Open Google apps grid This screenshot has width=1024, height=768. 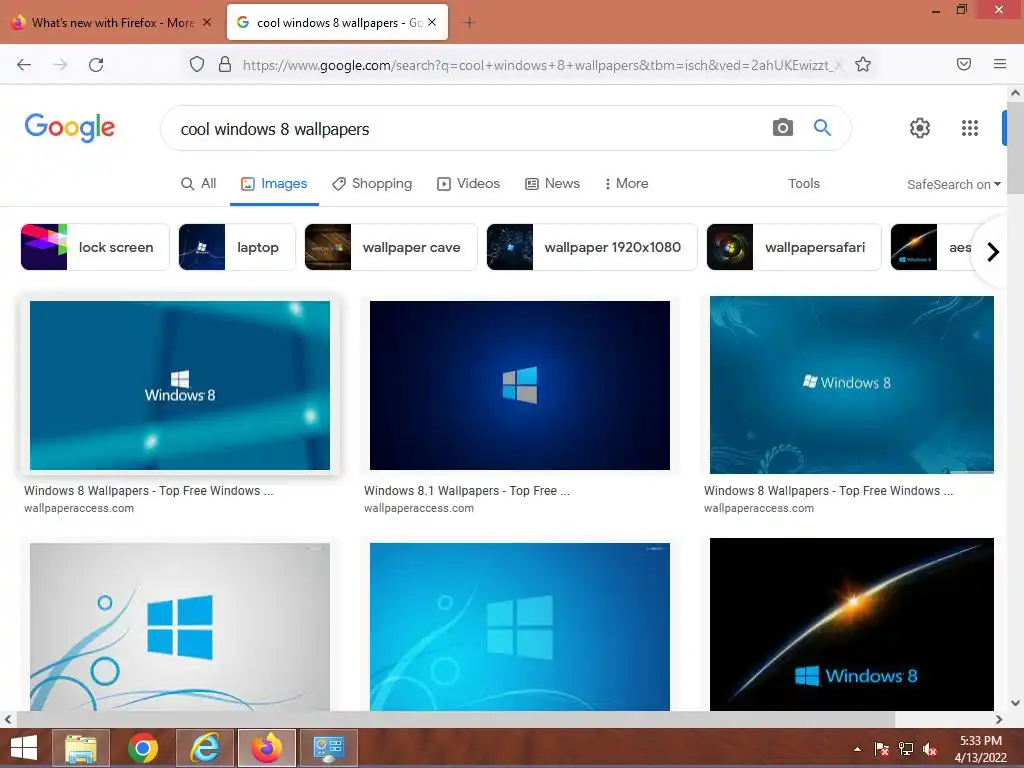click(x=970, y=128)
